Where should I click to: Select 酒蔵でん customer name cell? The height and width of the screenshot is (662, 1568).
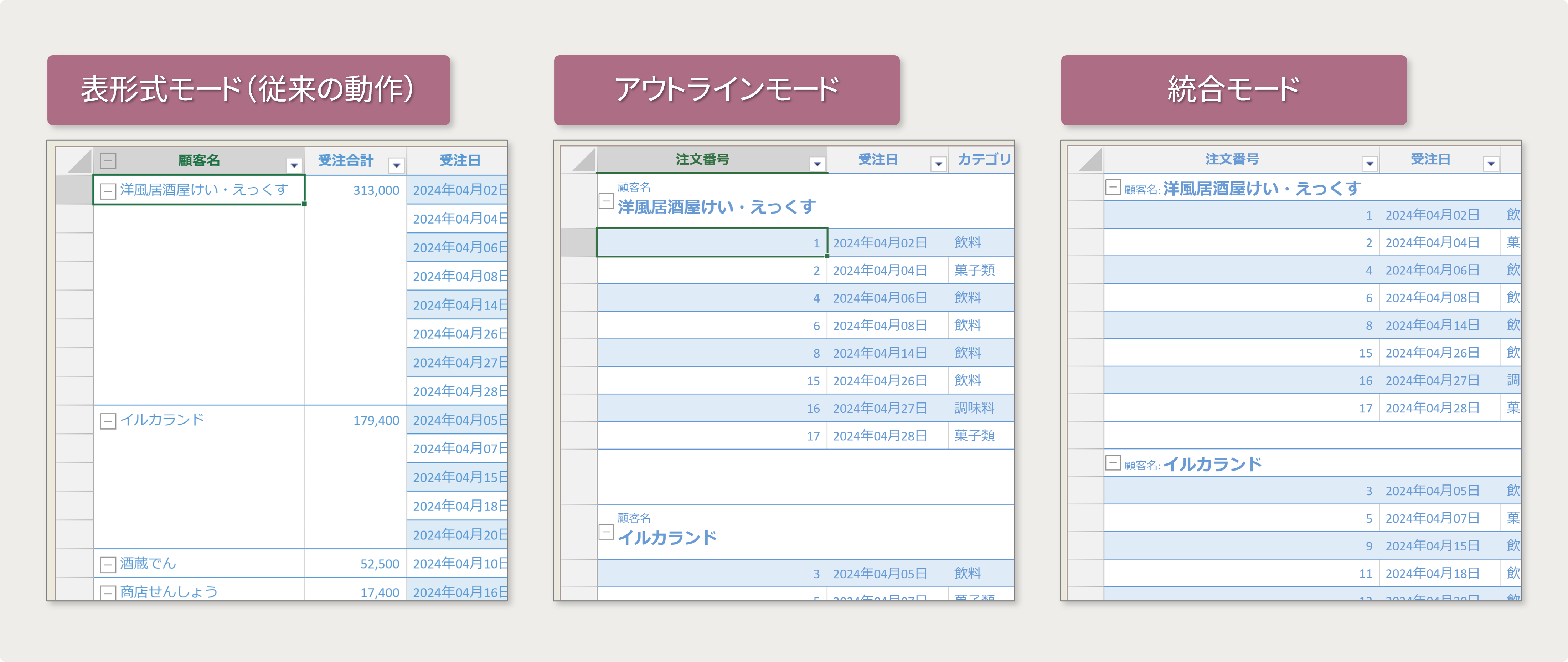pyautogui.click(x=198, y=563)
